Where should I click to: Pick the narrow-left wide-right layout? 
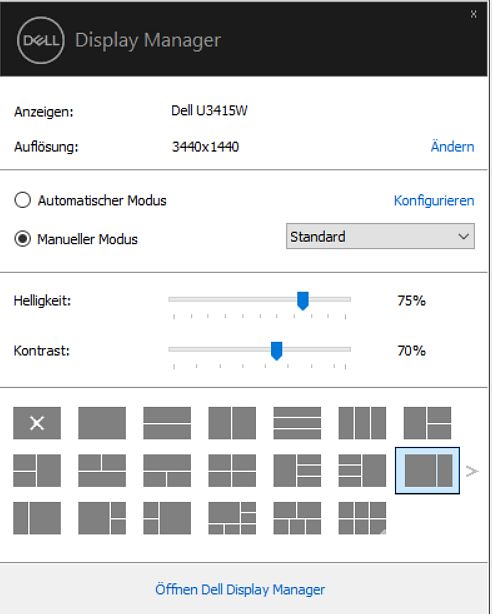37,518
